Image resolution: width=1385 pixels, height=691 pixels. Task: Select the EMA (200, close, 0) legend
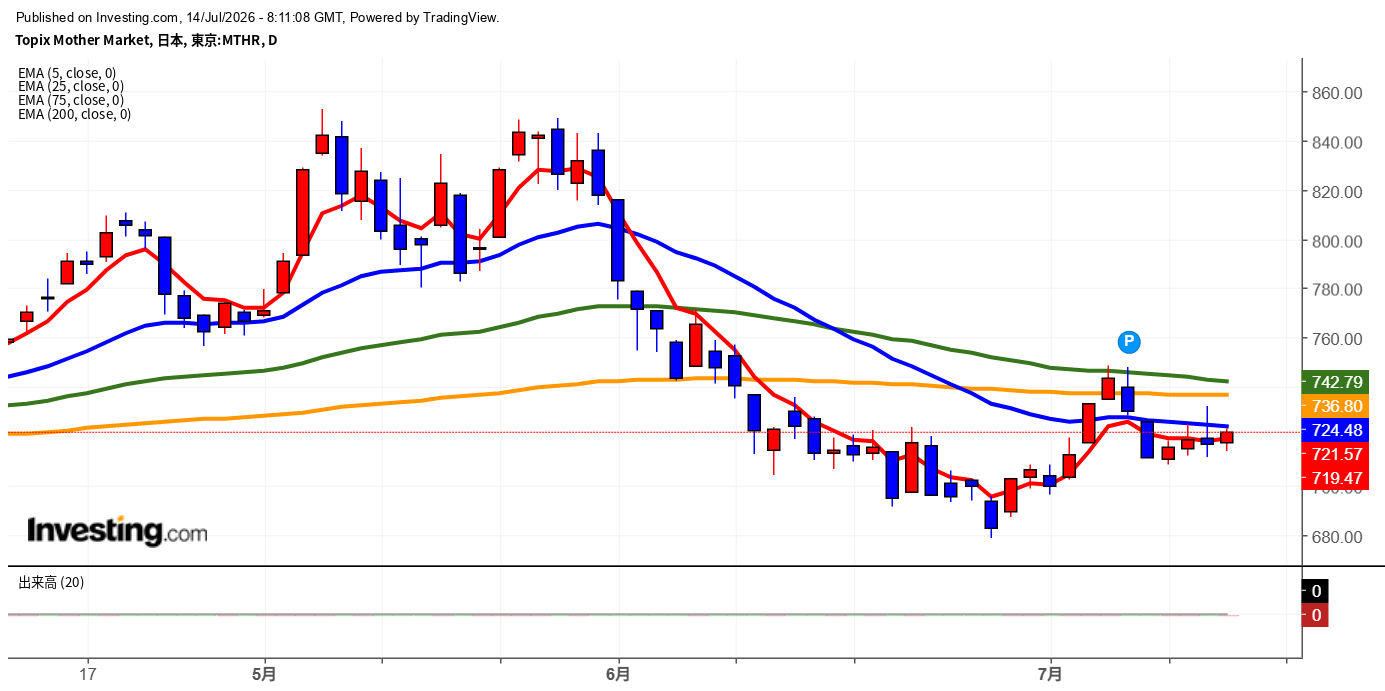[74, 114]
